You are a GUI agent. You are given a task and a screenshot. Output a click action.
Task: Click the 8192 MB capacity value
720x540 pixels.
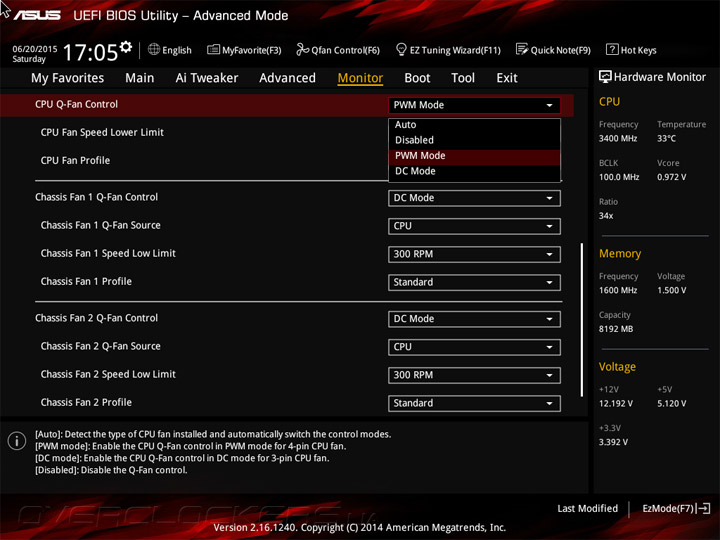[616, 329]
